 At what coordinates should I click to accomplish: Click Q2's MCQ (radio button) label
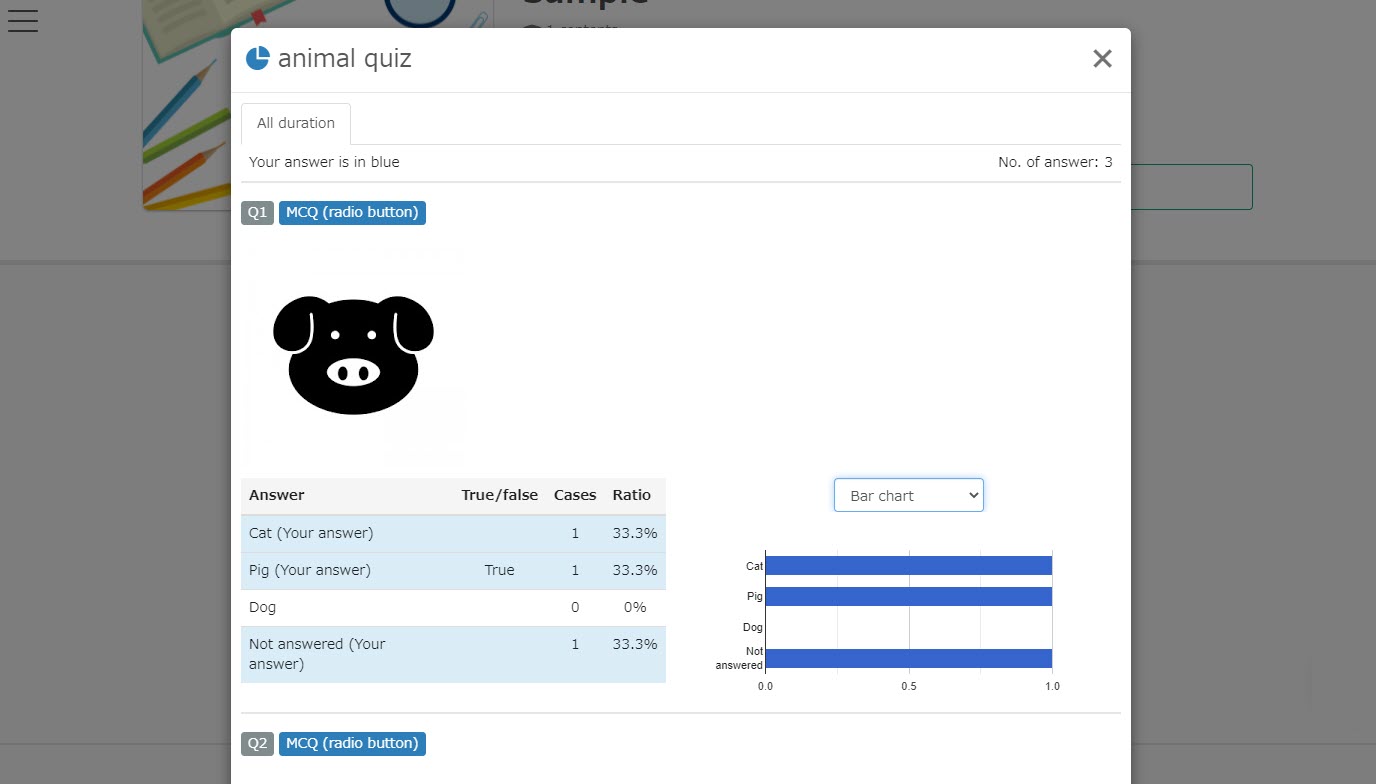[352, 743]
